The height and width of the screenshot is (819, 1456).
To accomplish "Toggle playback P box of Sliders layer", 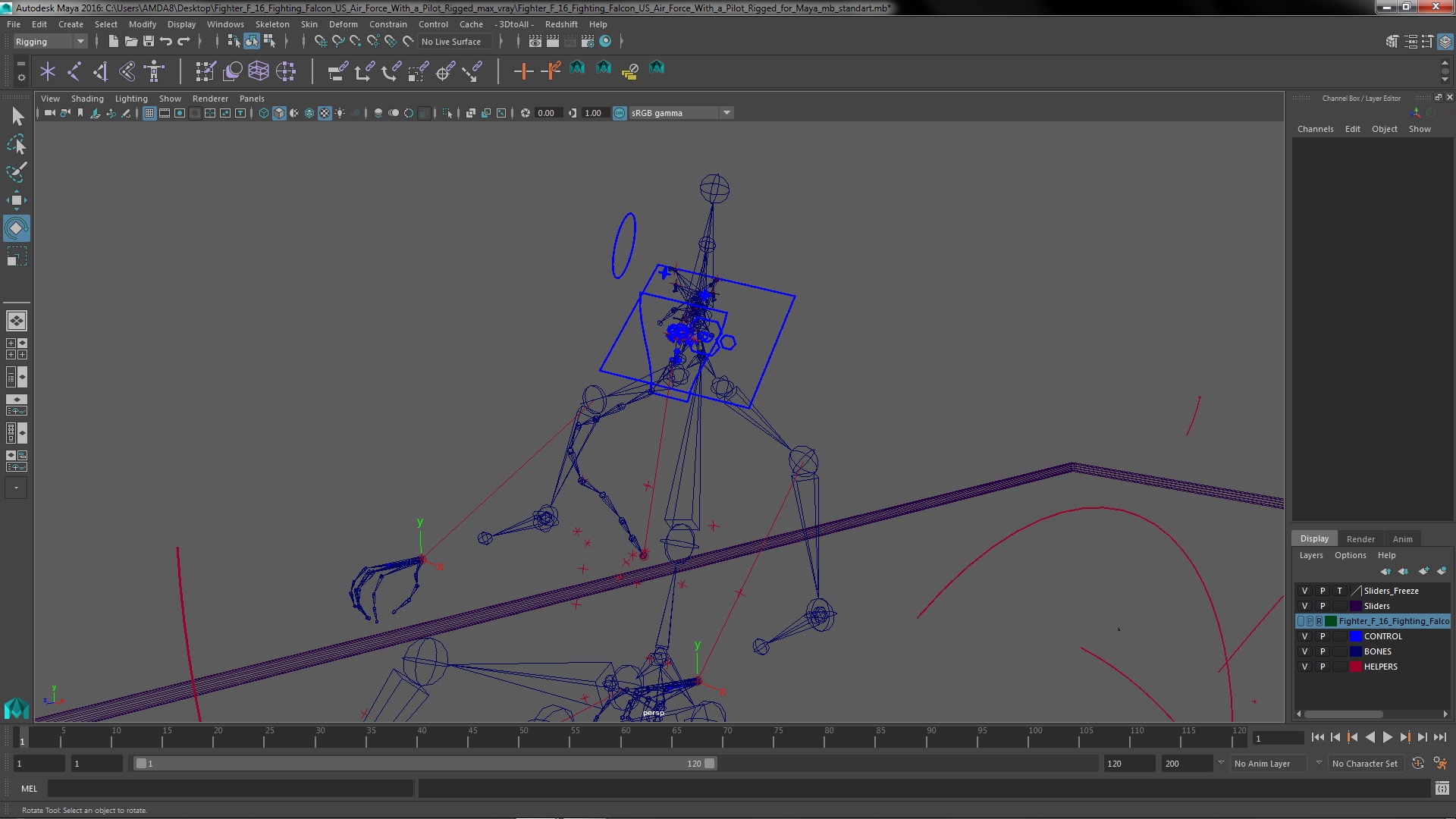I will point(1323,606).
